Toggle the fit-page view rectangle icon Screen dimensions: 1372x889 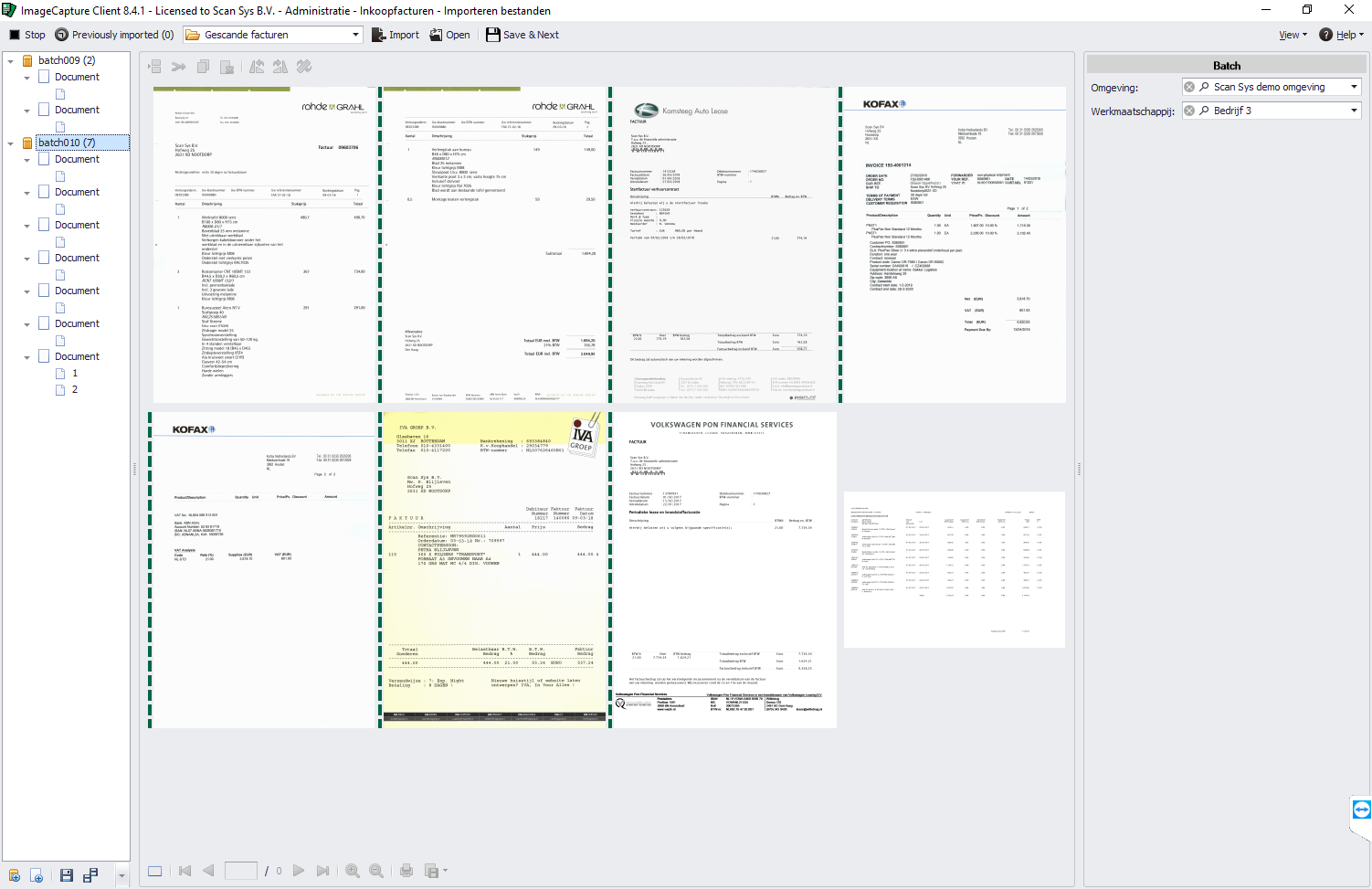point(155,871)
